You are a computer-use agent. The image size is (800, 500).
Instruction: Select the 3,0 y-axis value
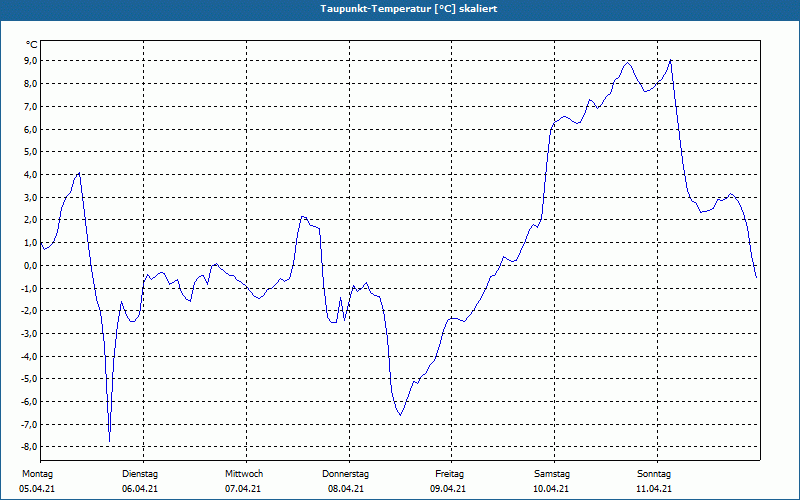tap(31, 197)
